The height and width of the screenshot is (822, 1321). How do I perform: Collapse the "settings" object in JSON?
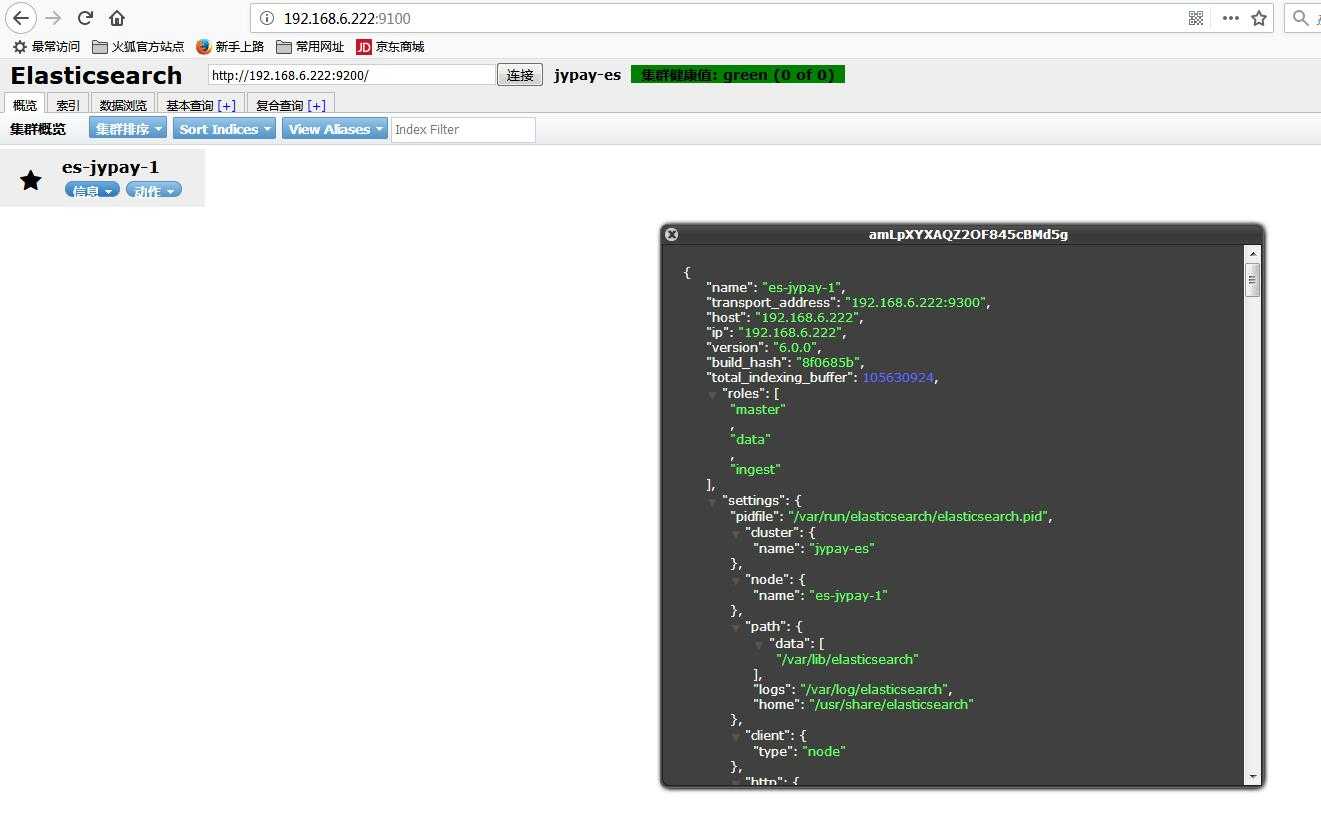pyautogui.click(x=713, y=501)
